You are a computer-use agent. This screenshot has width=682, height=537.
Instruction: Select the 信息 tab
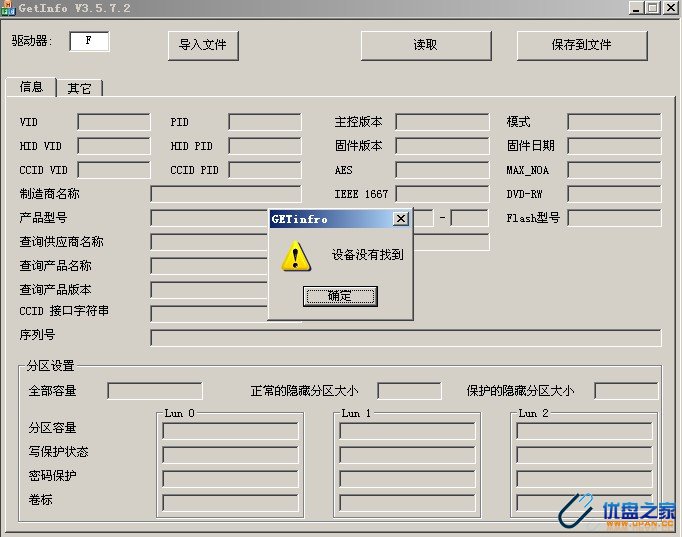coord(31,87)
